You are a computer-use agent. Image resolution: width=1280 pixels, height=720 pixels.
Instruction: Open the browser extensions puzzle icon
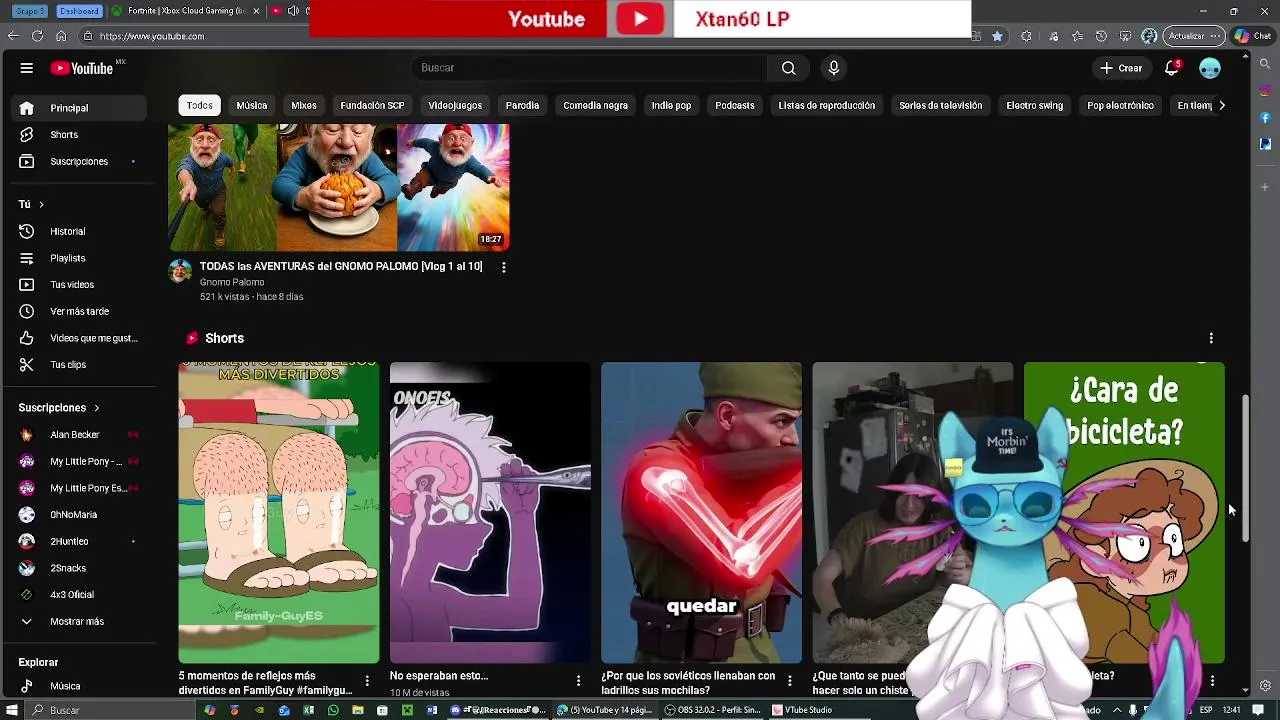[x=1026, y=36]
